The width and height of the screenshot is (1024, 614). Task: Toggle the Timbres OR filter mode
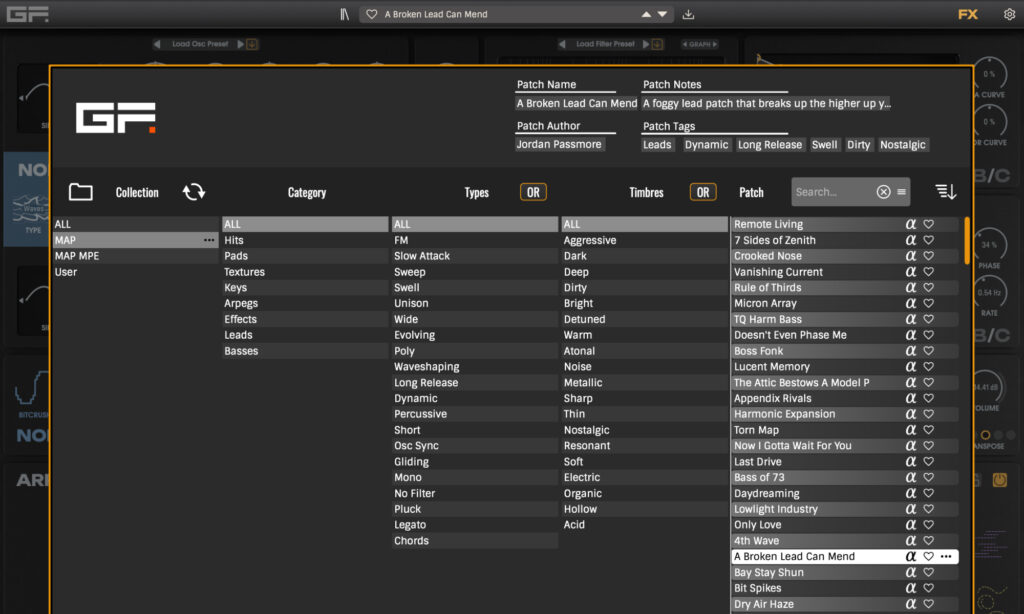point(703,192)
